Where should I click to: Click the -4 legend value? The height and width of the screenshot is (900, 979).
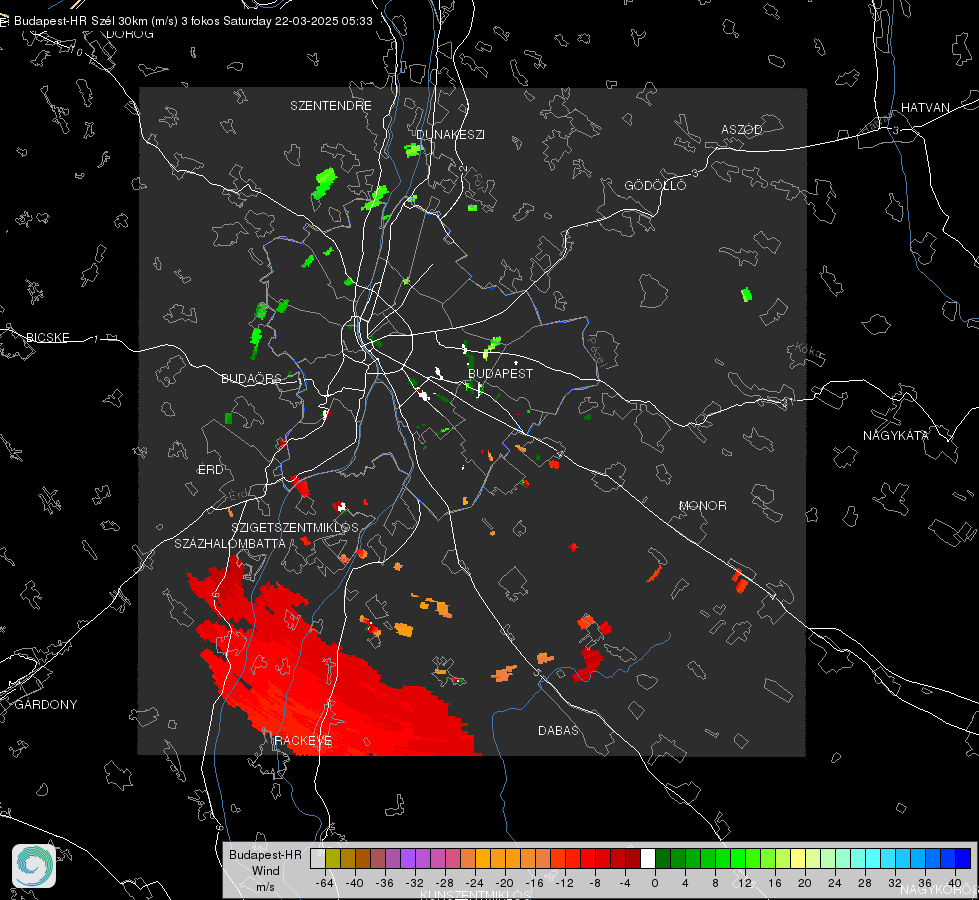point(625,883)
